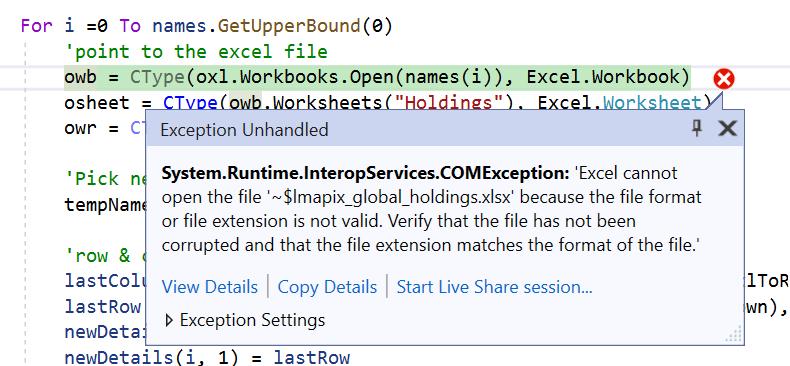Place cursor in 'point to the excel file comment
Screen dimensions: 790x366
(x=196, y=51)
